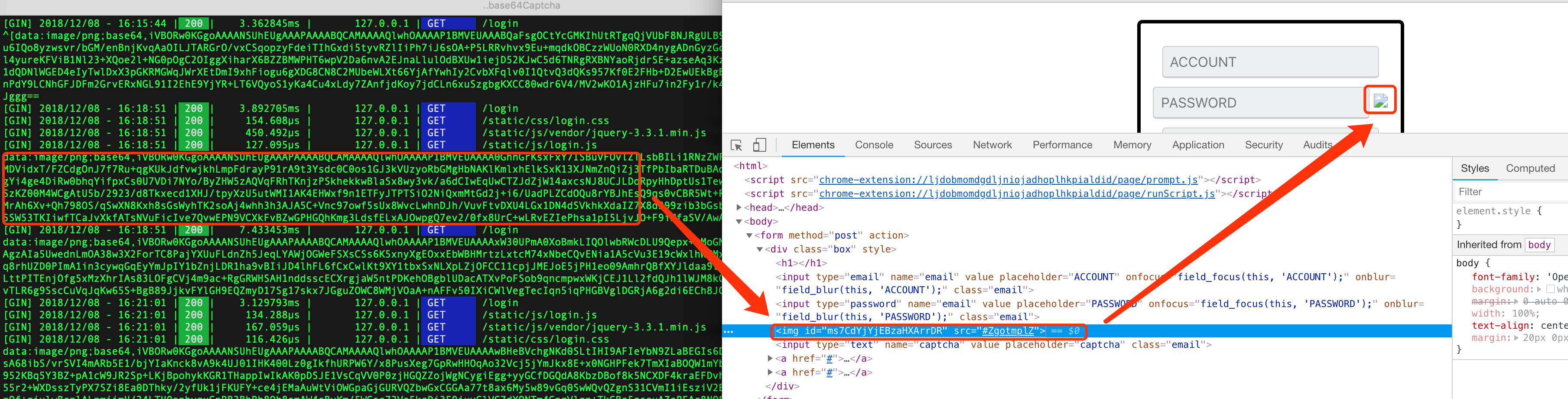The image size is (1568, 399).
Task: Expand the second a href node
Action: coord(770,372)
